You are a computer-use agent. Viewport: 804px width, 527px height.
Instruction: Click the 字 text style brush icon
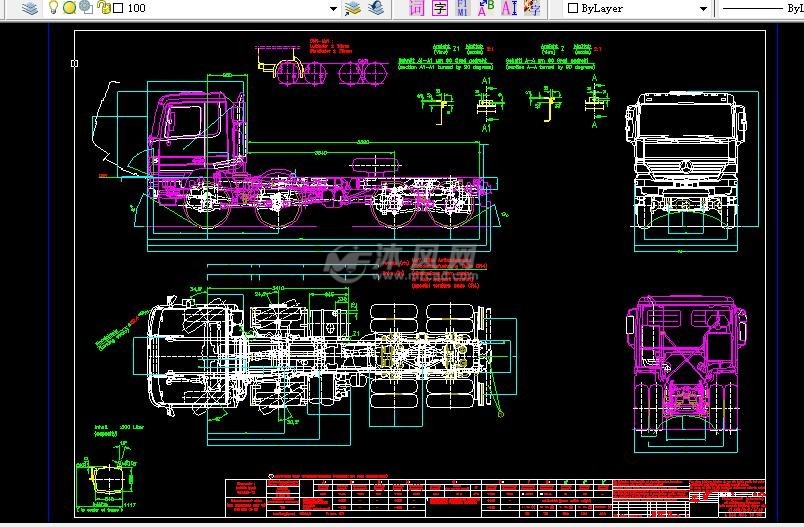[x=532, y=8]
